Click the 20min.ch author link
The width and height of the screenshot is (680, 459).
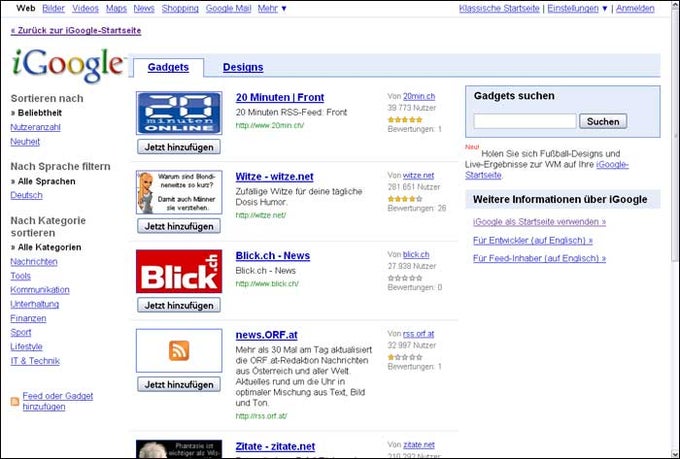point(419,96)
